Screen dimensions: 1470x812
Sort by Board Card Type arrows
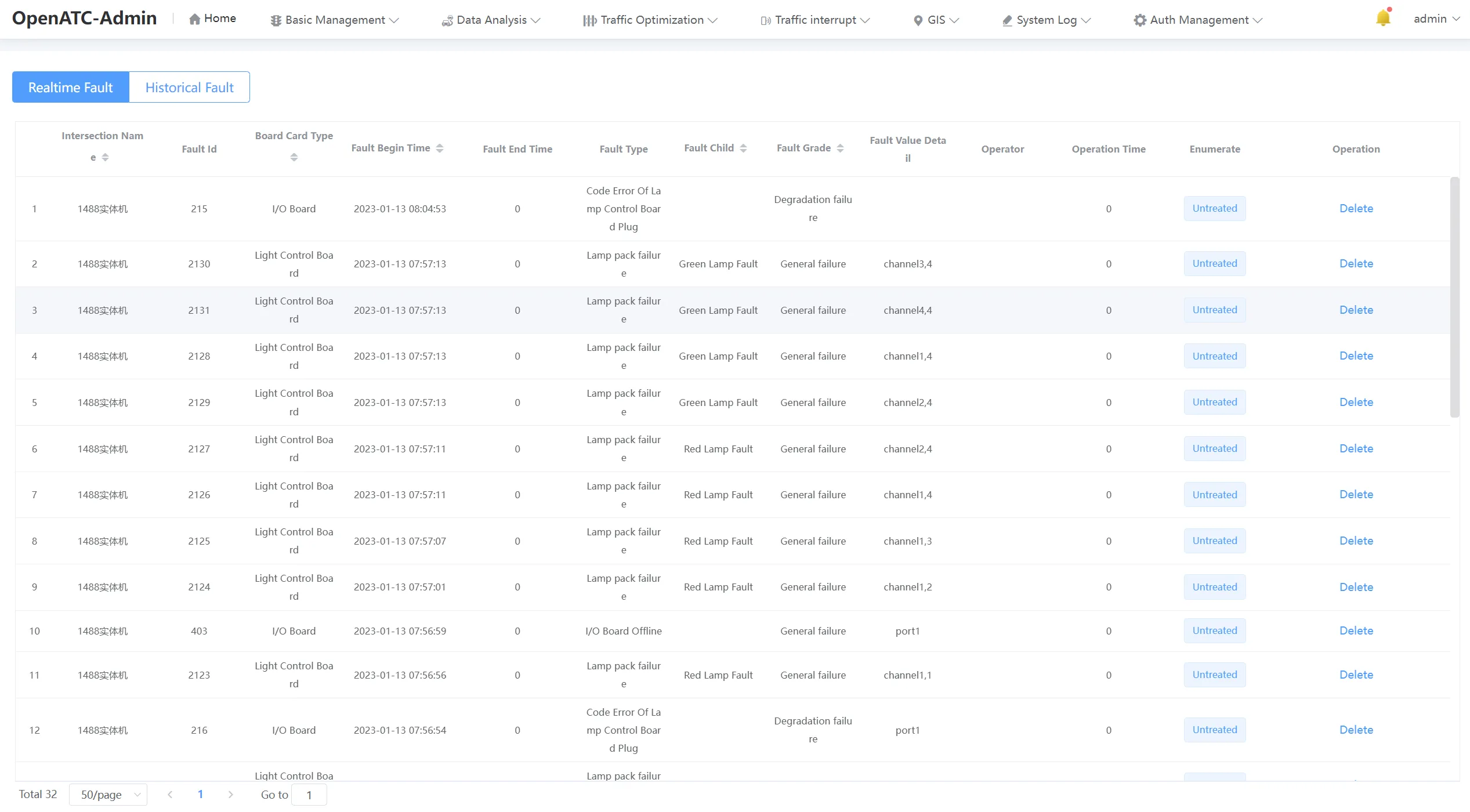[294, 157]
